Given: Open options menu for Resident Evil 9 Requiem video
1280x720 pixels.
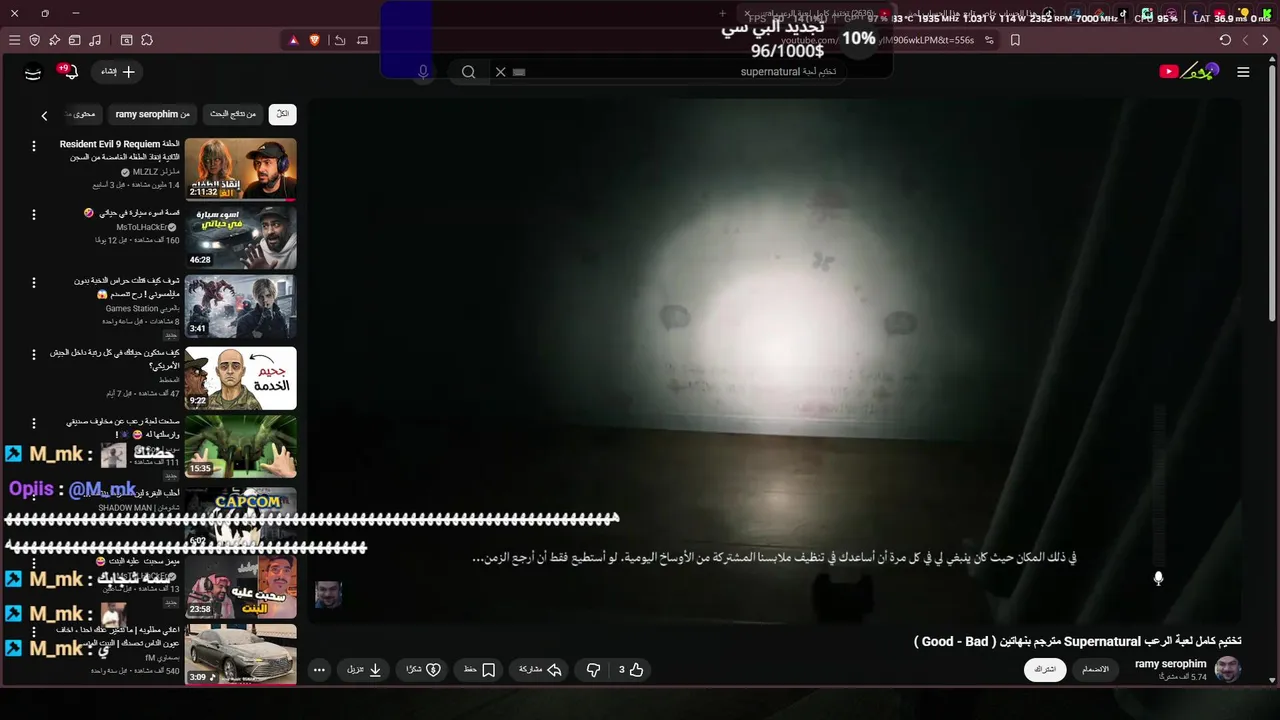Looking at the screenshot, I should pyautogui.click(x=33, y=146).
